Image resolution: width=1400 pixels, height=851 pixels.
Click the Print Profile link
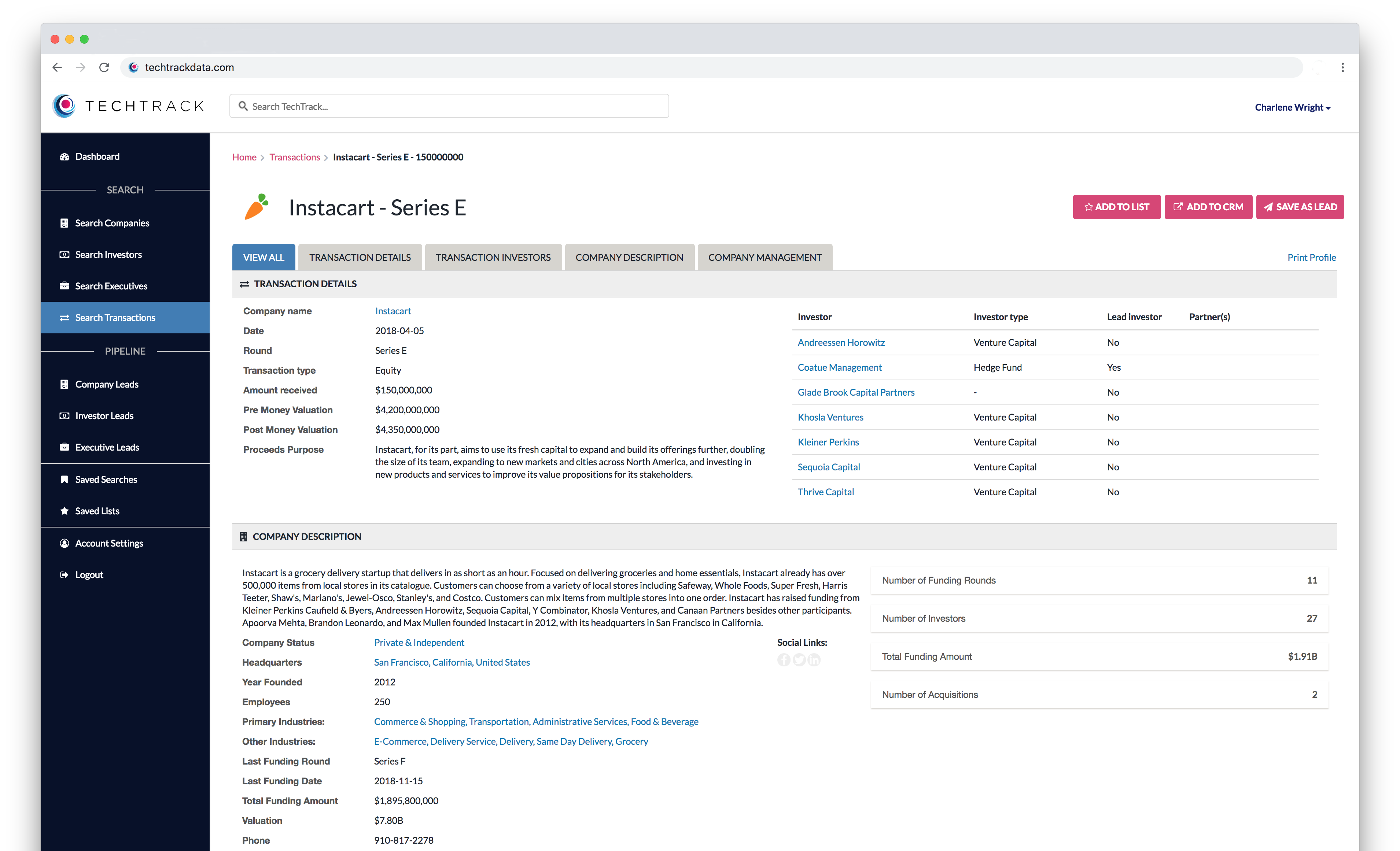(x=1311, y=257)
